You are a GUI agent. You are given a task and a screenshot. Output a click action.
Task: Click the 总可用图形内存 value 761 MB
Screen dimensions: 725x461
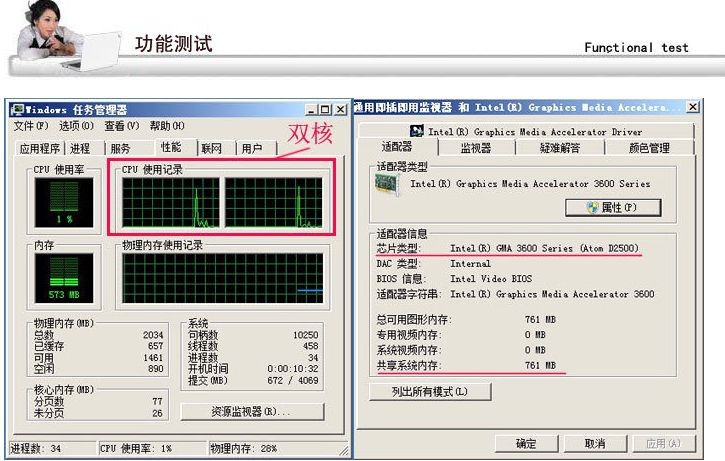coord(540,320)
